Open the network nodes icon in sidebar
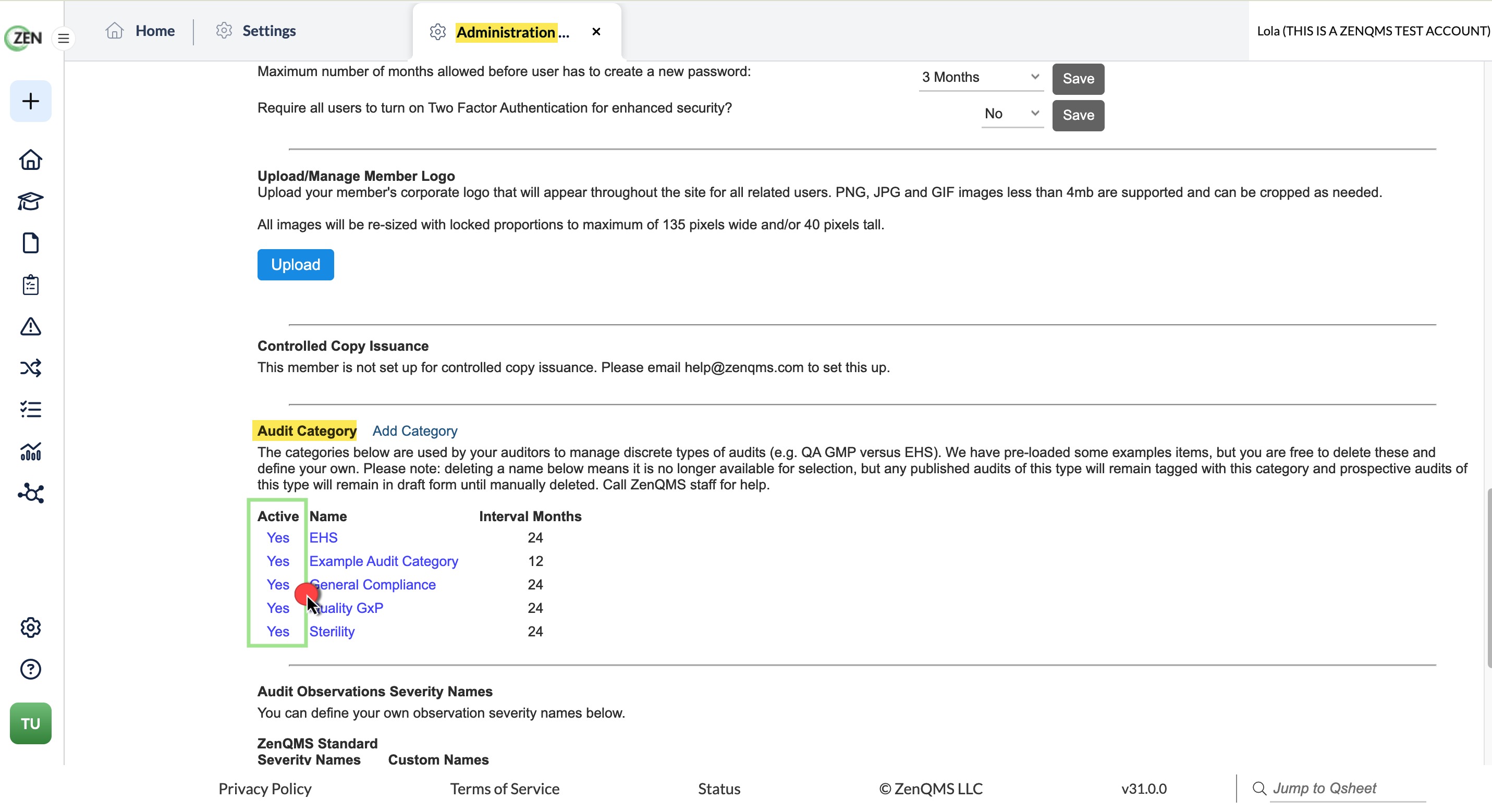Screen dimensions: 1492x812 (x=31, y=494)
